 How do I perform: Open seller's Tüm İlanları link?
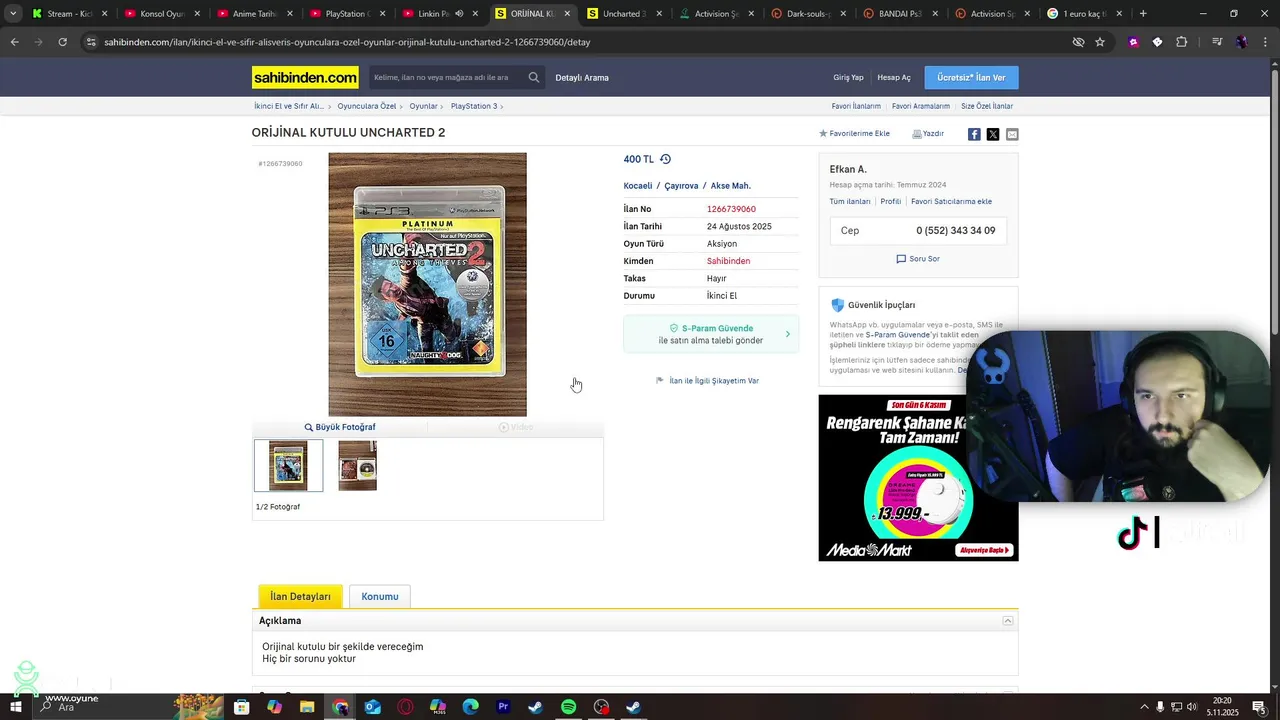[850, 201]
